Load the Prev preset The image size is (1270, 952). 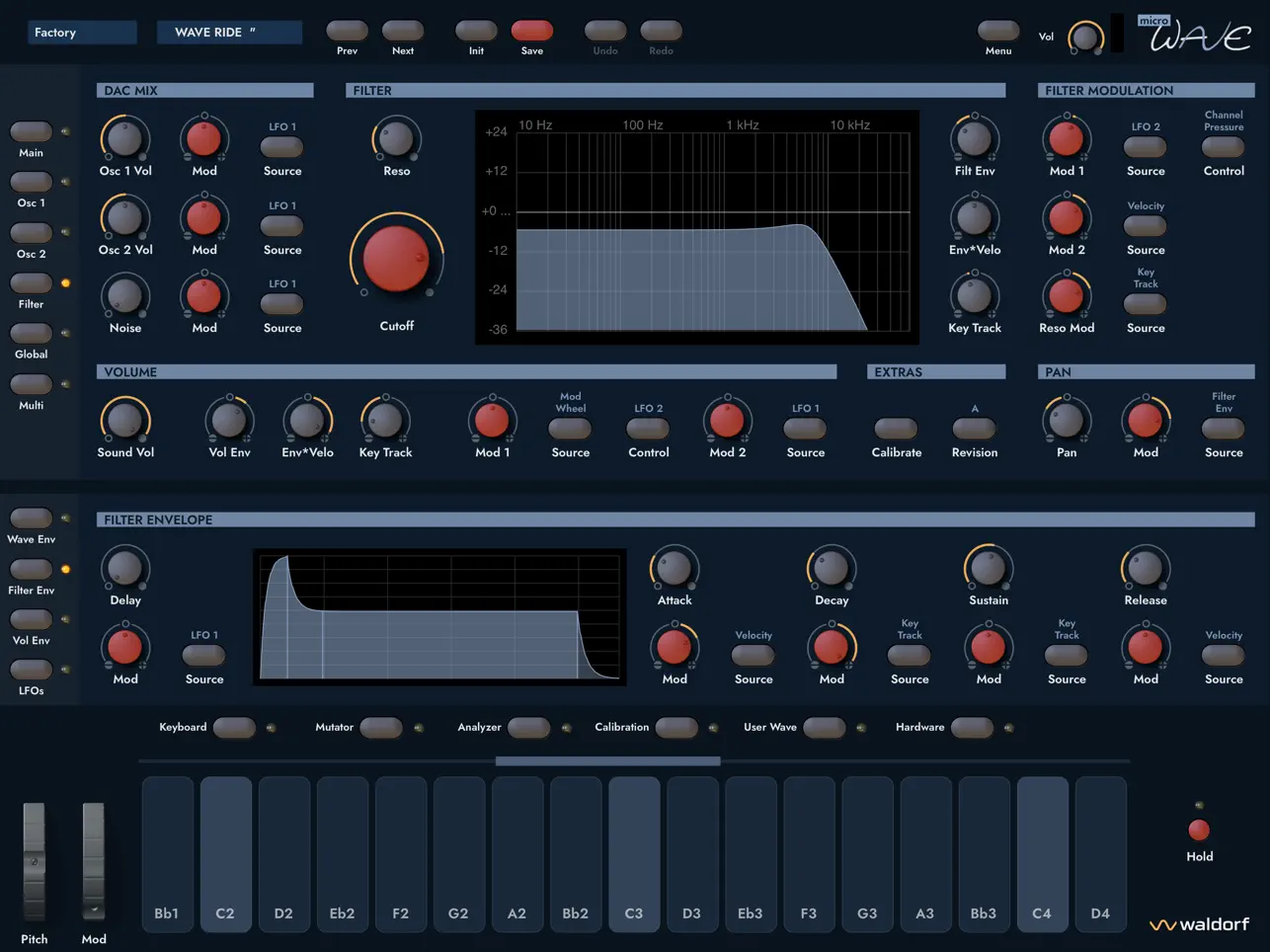(347, 31)
